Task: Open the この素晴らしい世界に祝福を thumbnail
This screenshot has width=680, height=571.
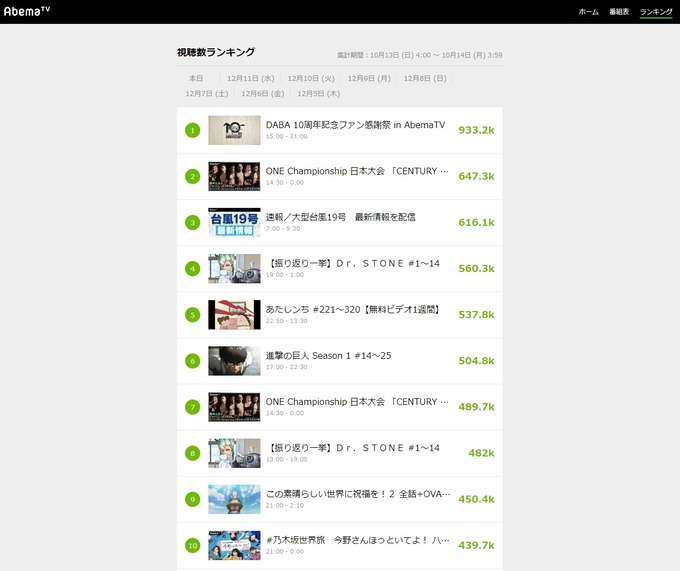Action: [x=234, y=499]
